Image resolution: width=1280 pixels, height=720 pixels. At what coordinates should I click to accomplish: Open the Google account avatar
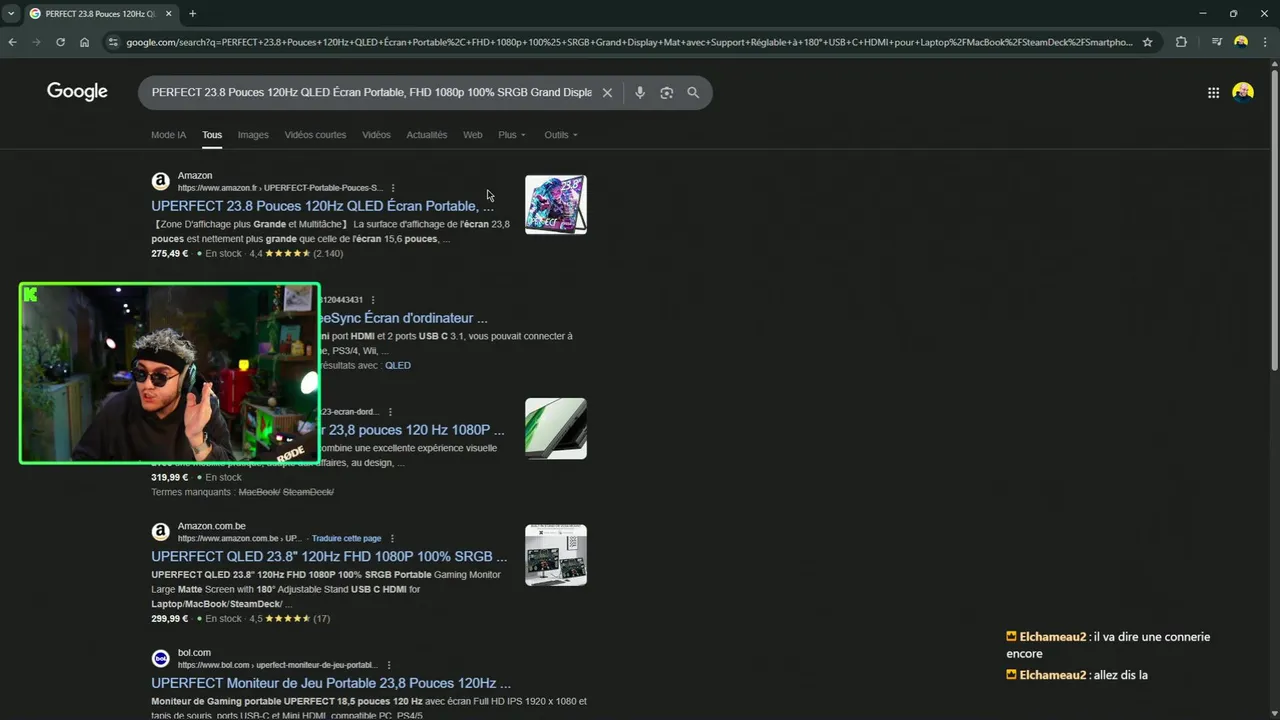[x=1243, y=93]
